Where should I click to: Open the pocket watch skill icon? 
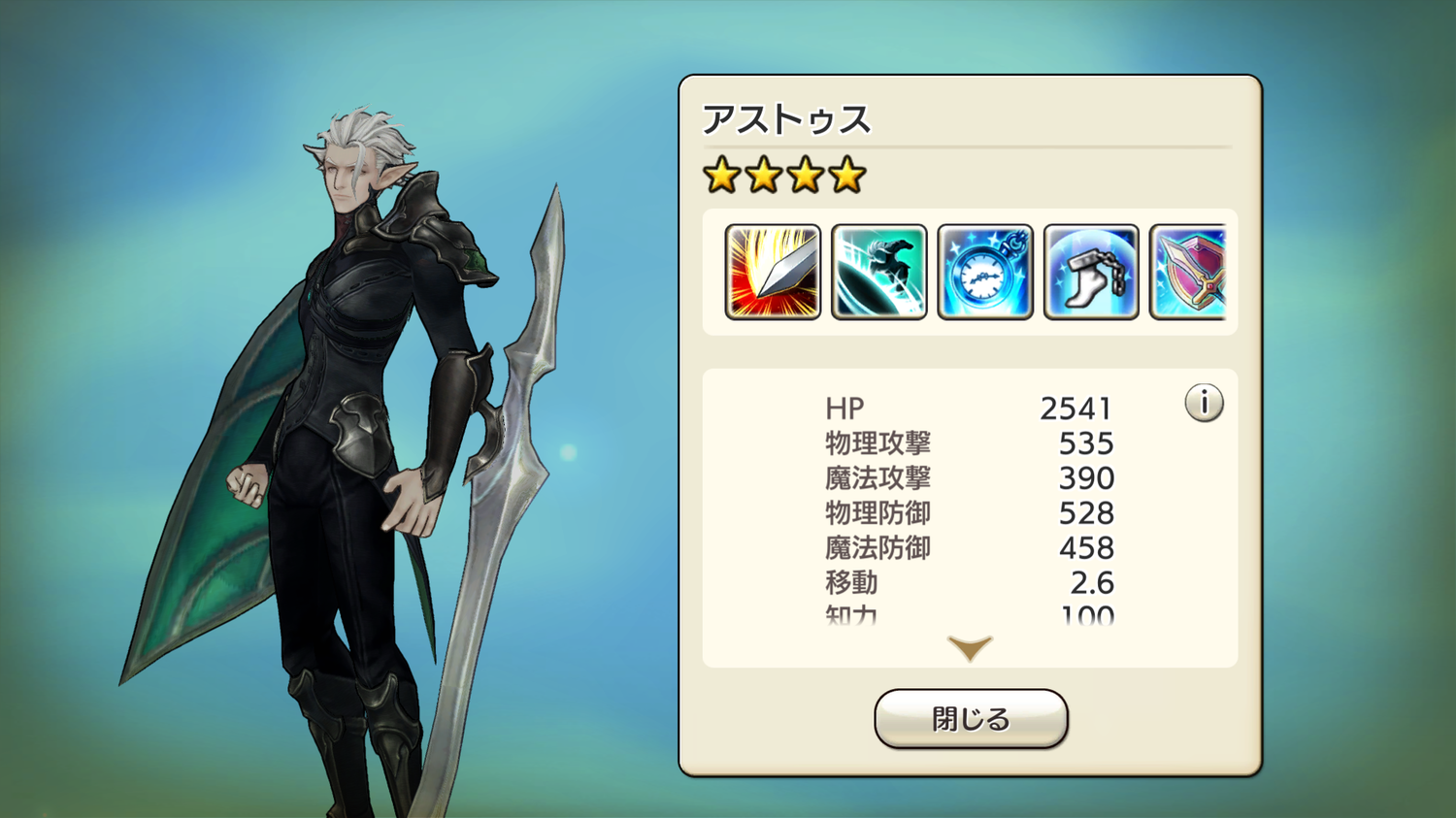(x=985, y=272)
